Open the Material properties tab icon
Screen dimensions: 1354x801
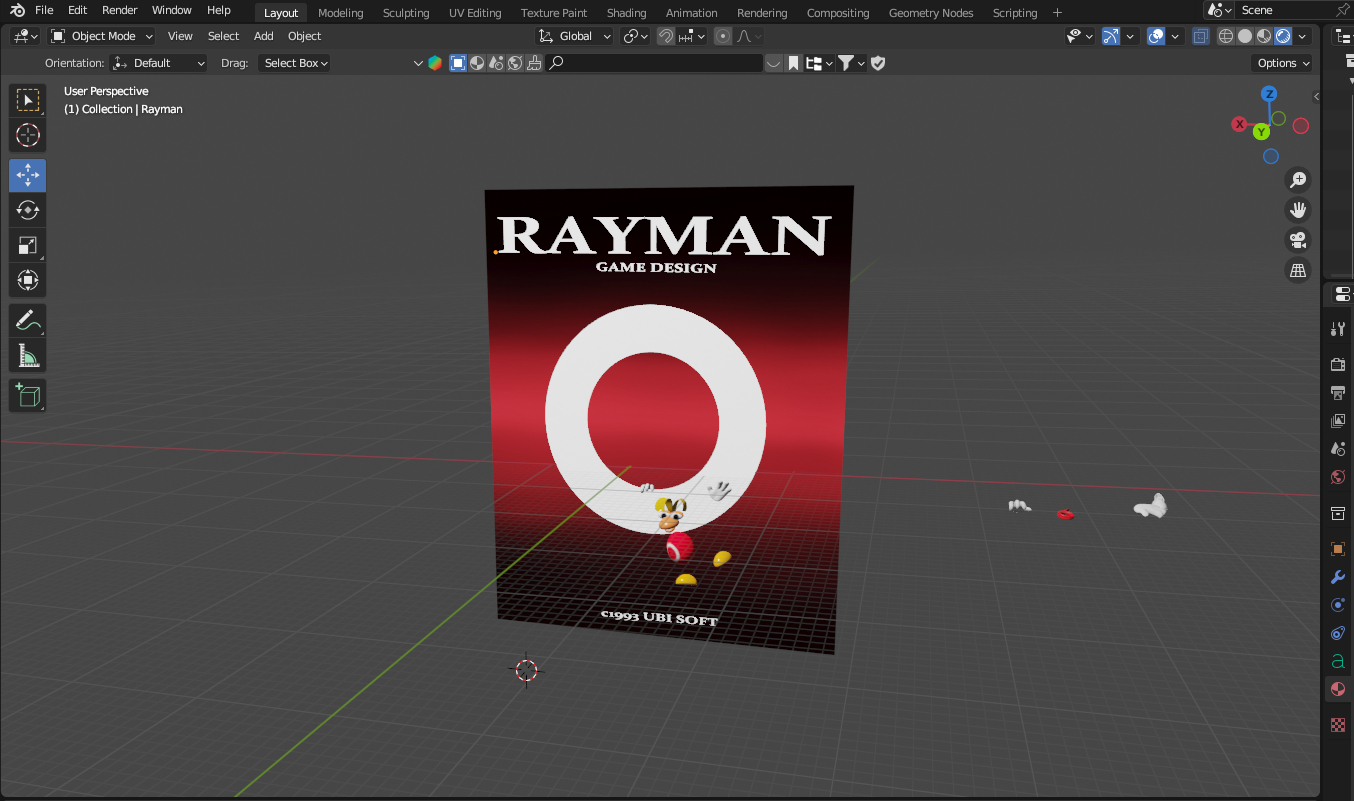1338,689
